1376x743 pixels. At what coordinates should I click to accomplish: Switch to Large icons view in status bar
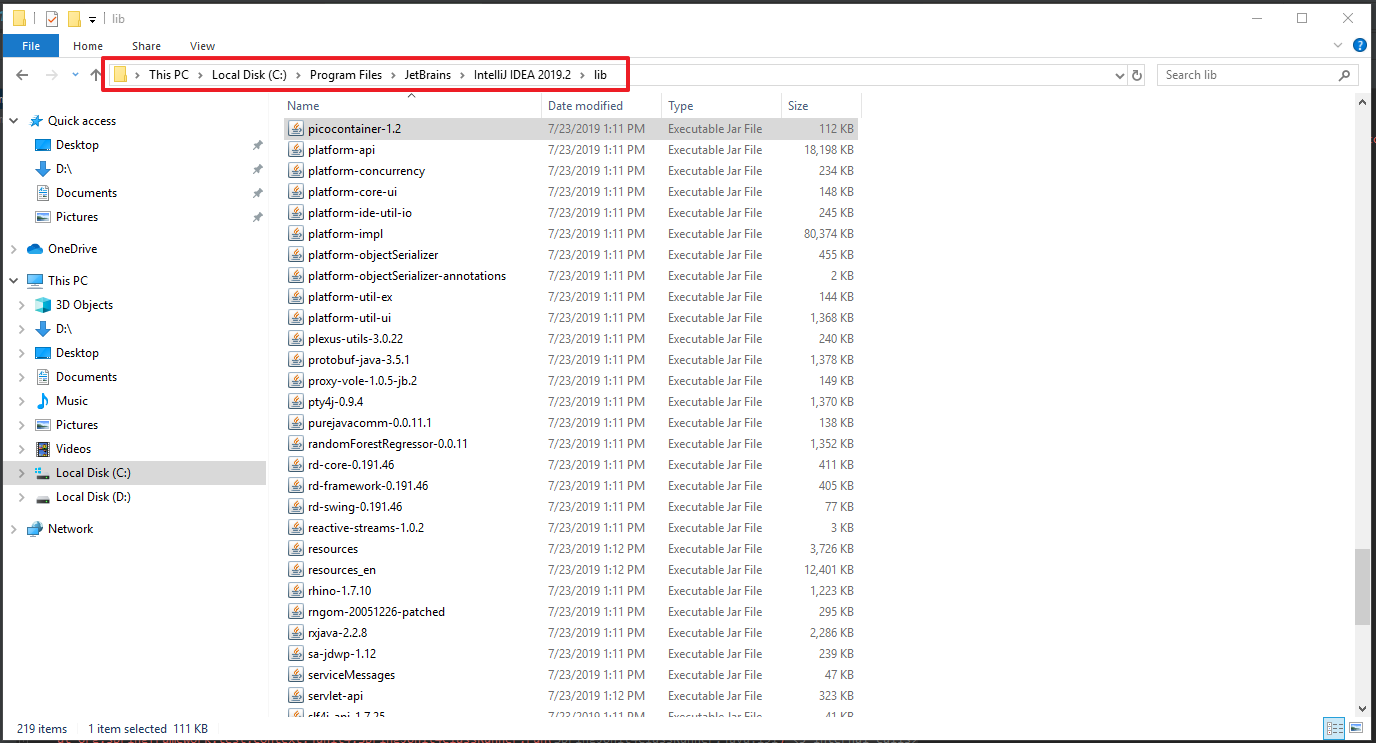click(1354, 729)
